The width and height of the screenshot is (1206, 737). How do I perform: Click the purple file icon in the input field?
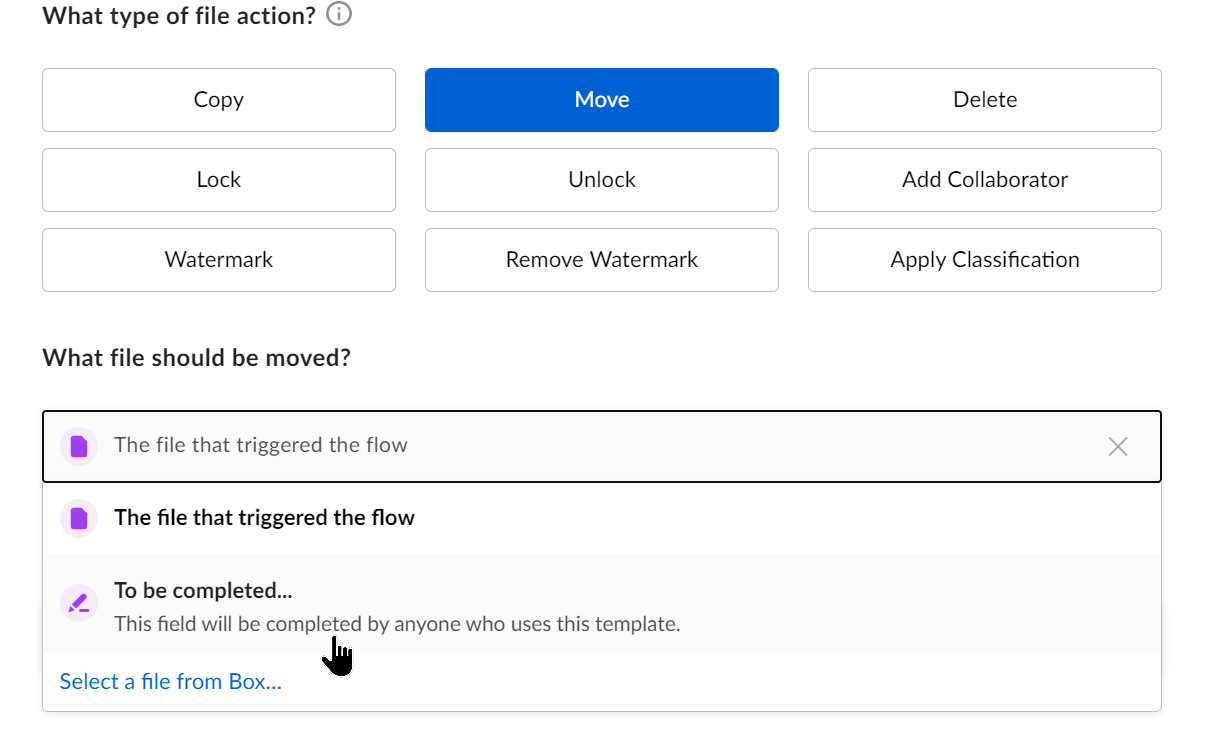(79, 446)
